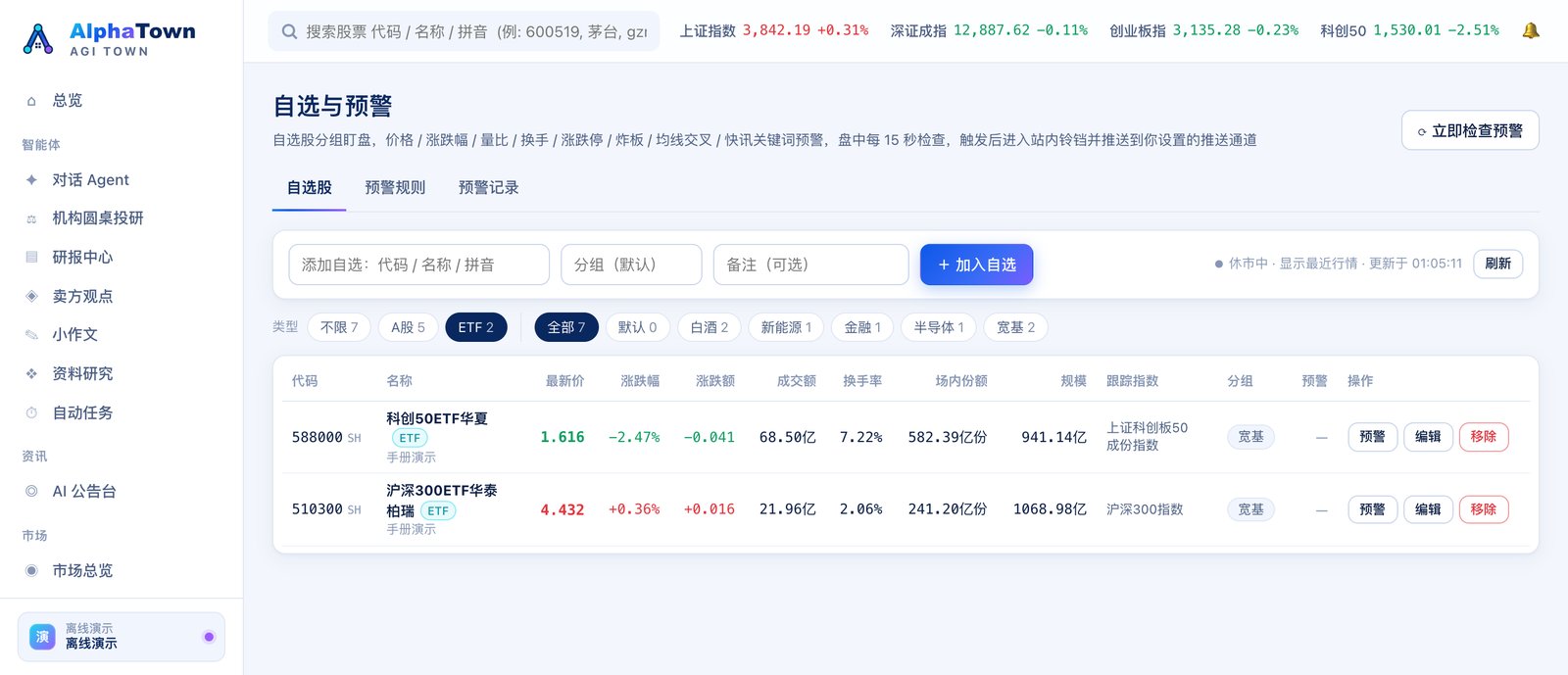This screenshot has height=675, width=1568.
Task: Select group filter 金融 1
Action: click(x=862, y=327)
